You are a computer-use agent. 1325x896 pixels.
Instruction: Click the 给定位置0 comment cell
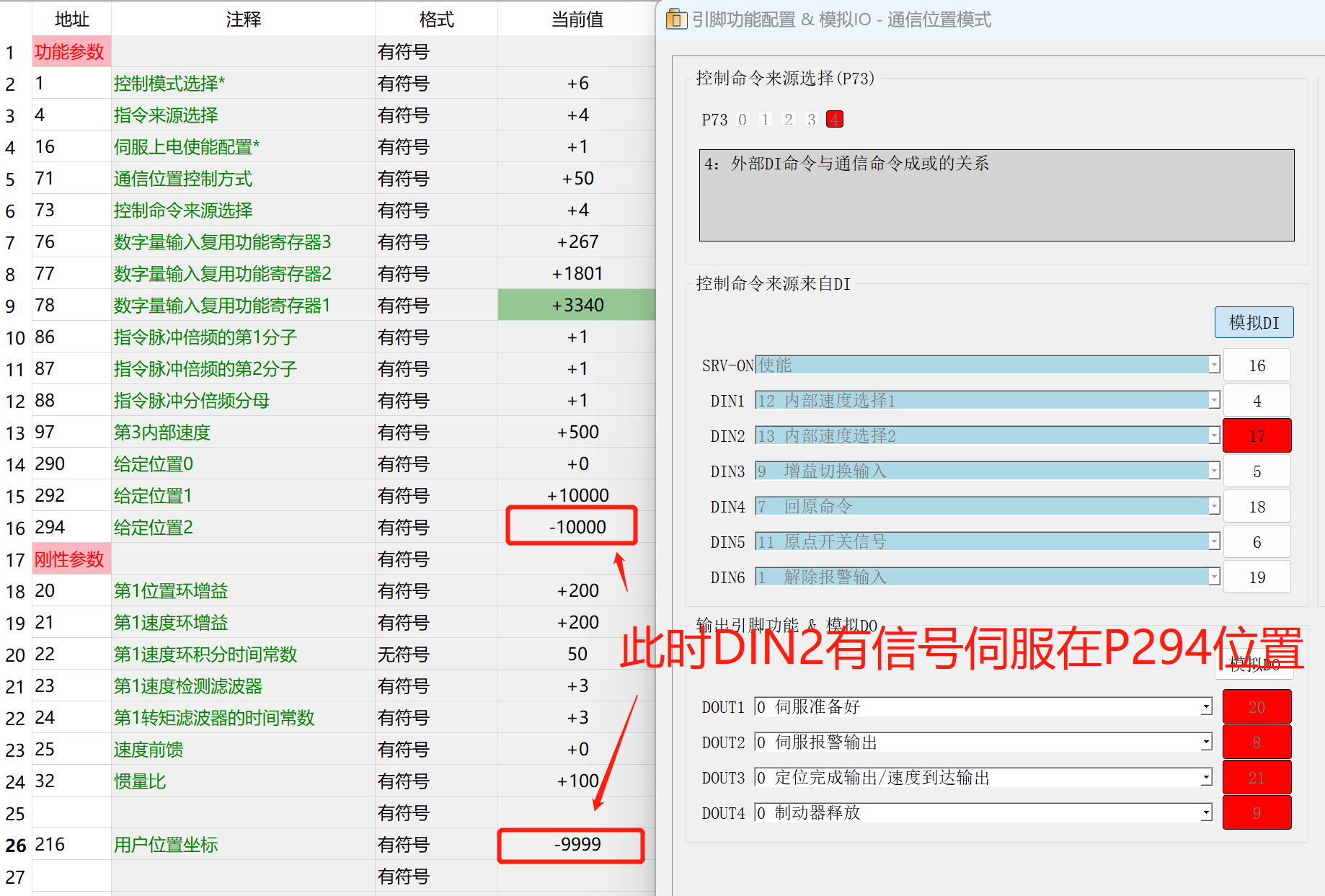[x=243, y=464]
